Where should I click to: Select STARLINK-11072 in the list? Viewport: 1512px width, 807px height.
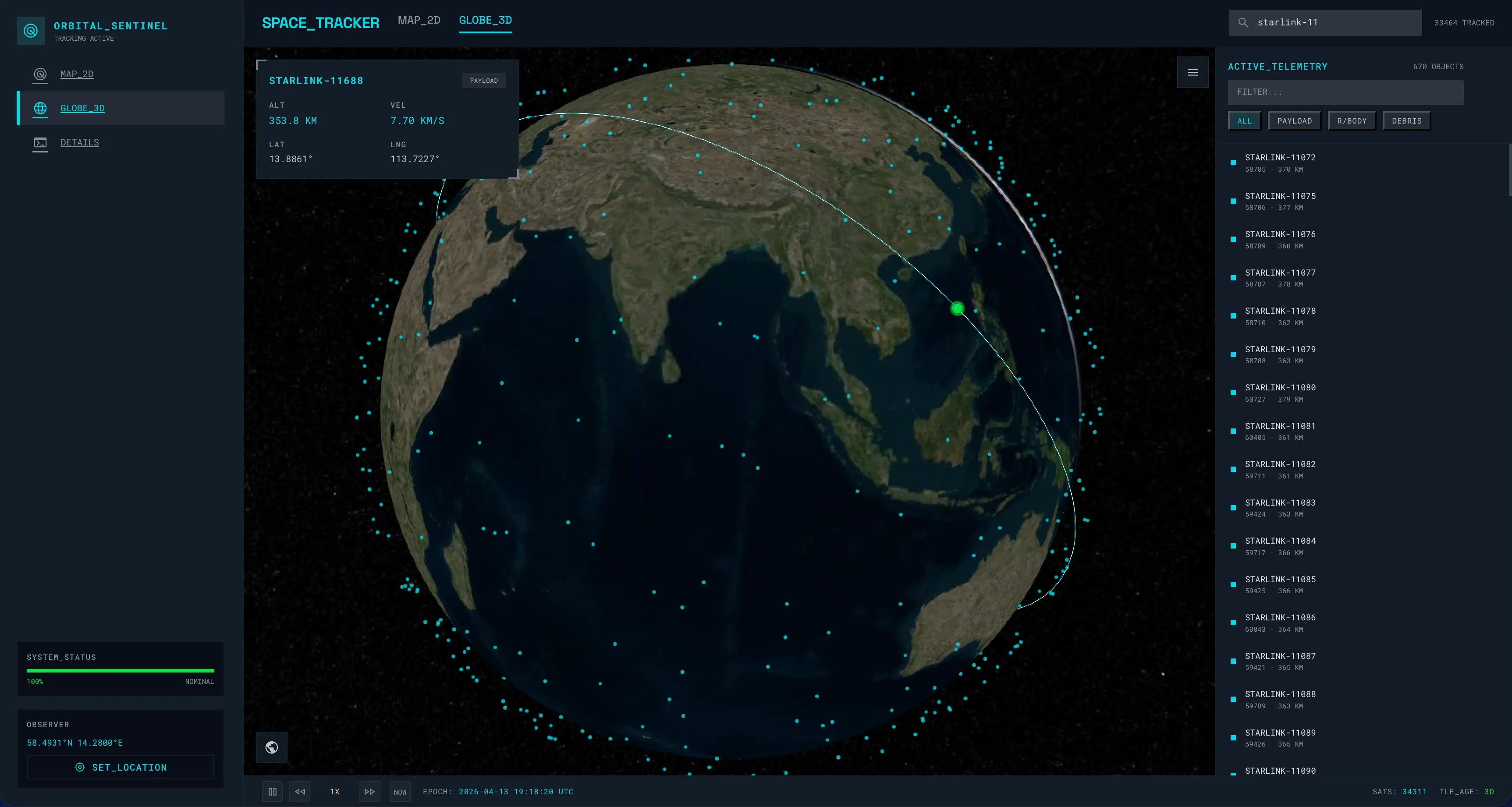click(x=1362, y=163)
